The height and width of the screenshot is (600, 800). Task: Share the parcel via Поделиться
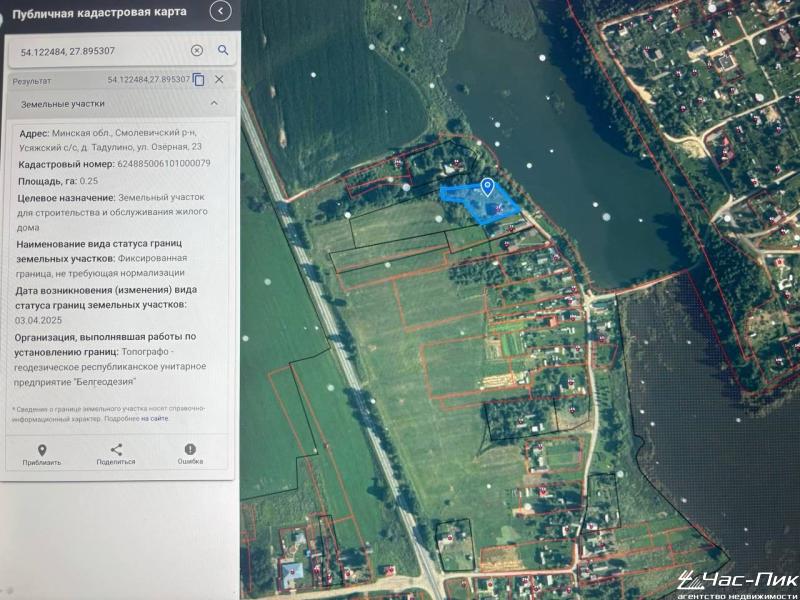tap(116, 455)
